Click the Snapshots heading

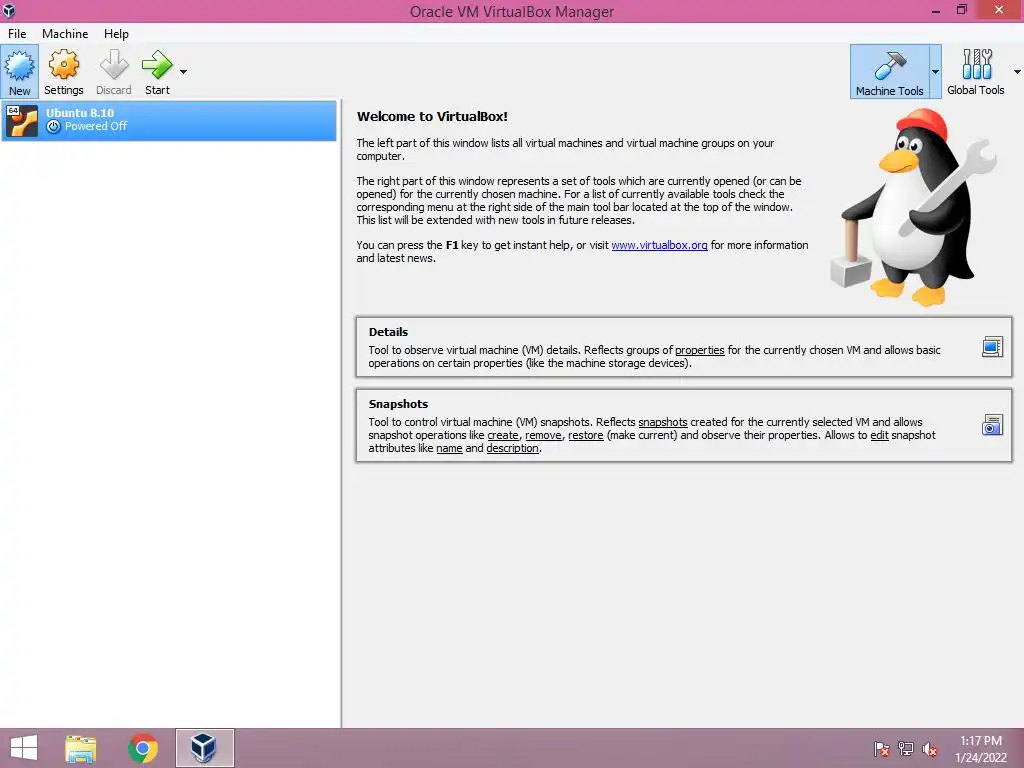398,404
